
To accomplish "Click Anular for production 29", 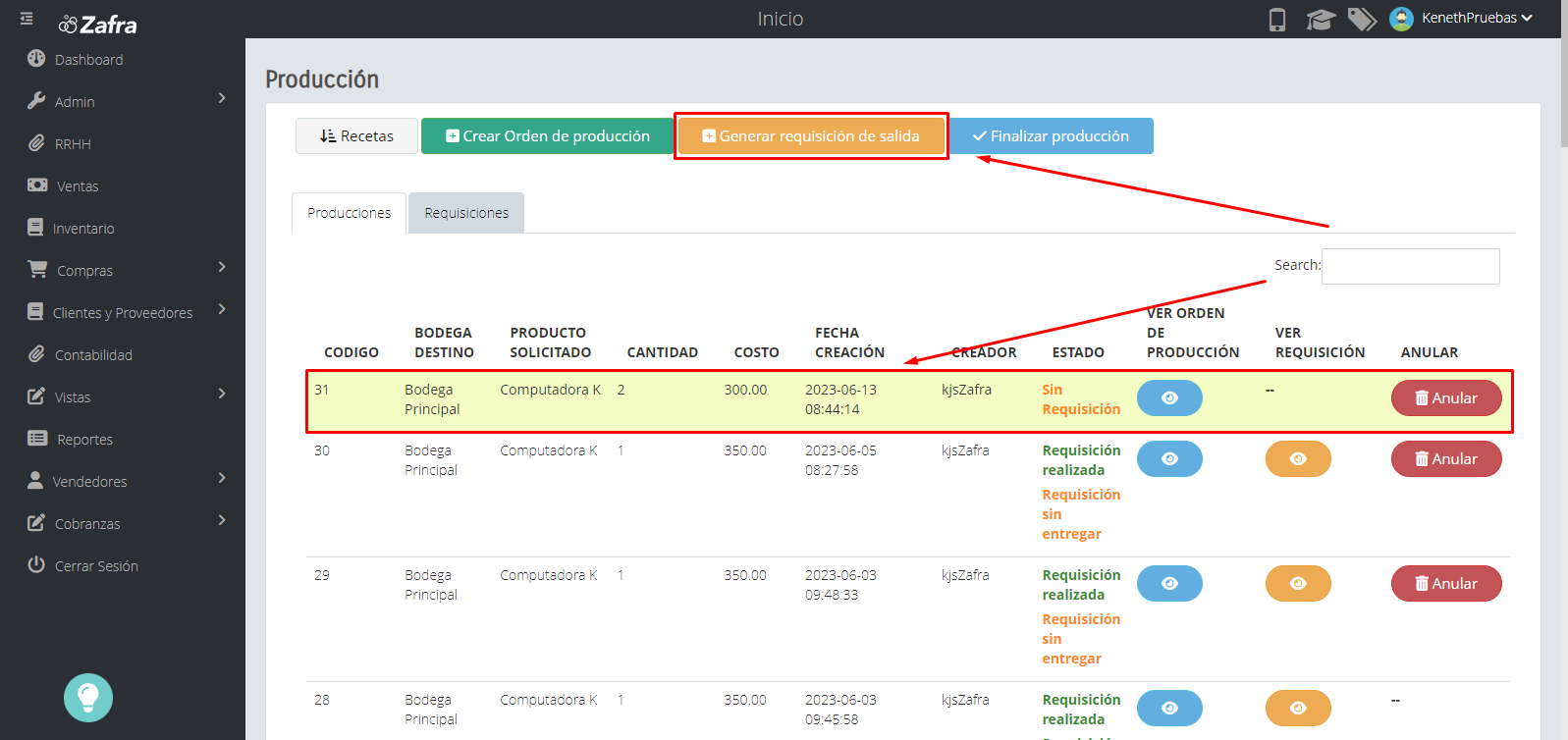I will (x=1446, y=583).
